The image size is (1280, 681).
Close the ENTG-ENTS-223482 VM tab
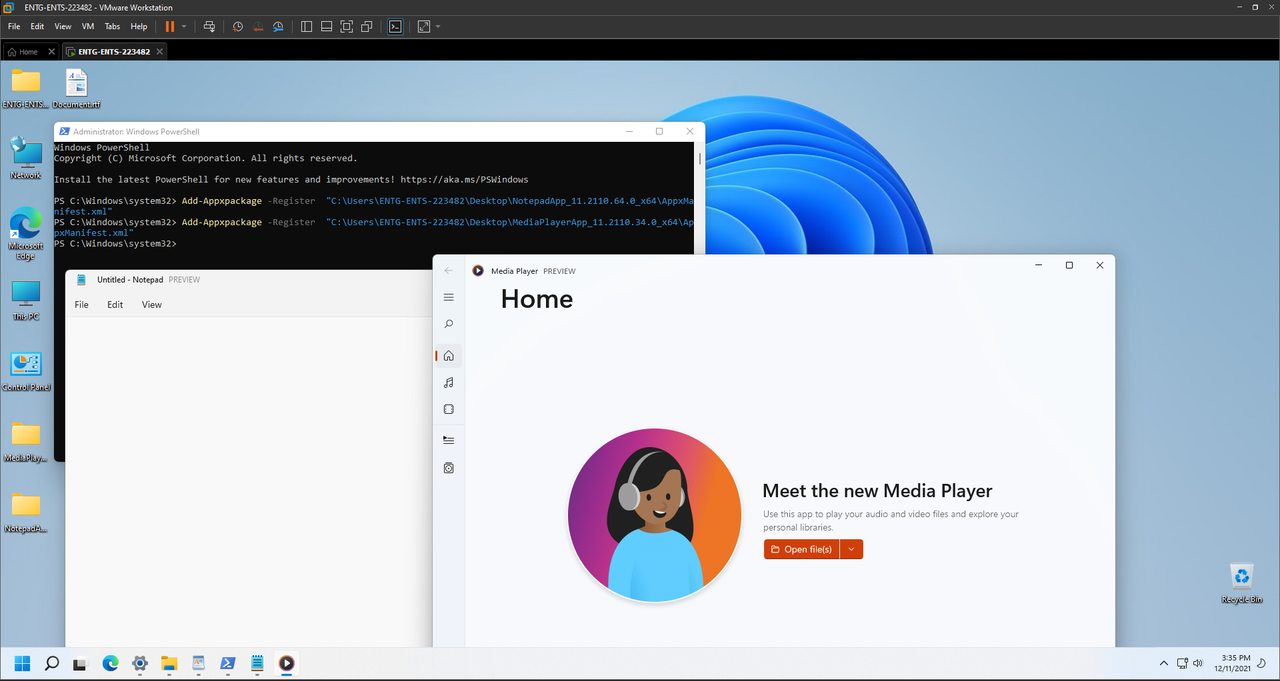[x=159, y=51]
